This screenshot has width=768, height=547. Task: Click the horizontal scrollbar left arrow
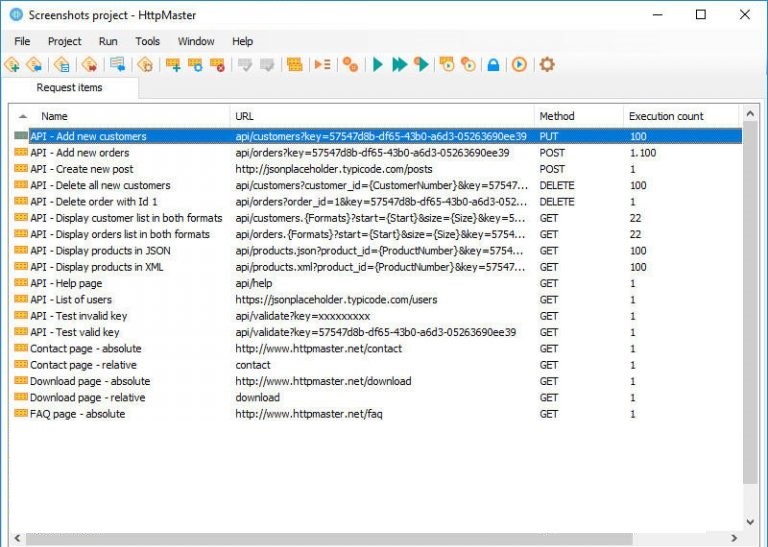(18, 538)
